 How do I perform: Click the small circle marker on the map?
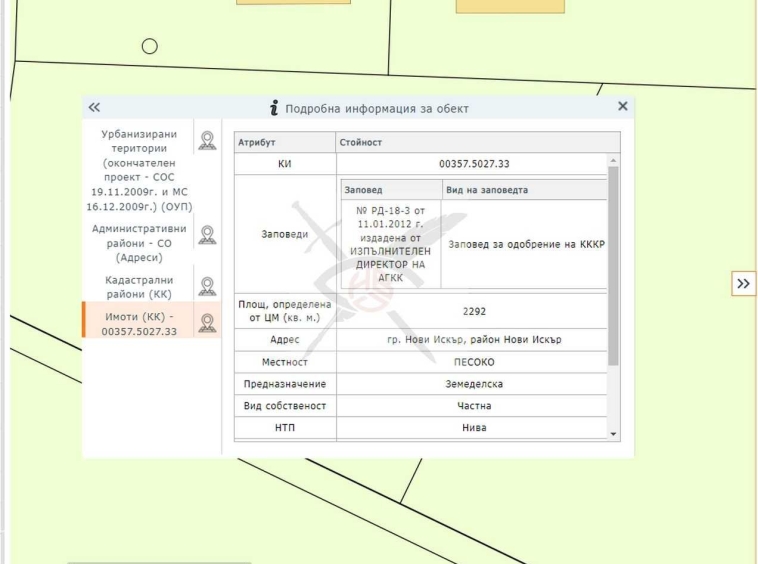[x=150, y=45]
